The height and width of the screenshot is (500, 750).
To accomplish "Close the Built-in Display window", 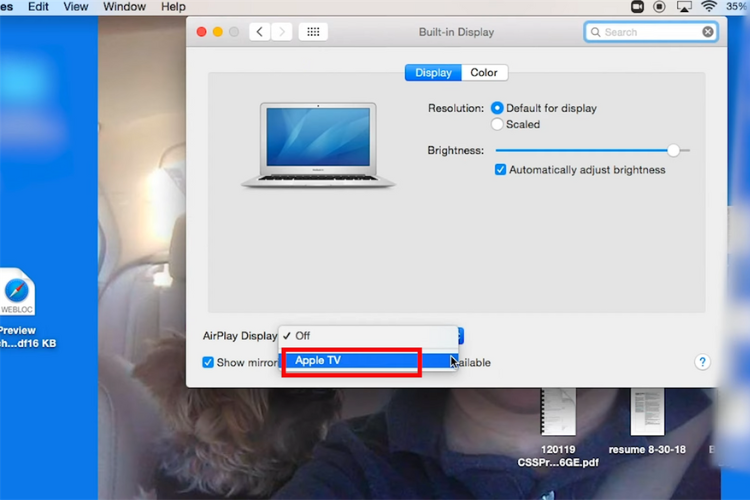I will point(201,32).
